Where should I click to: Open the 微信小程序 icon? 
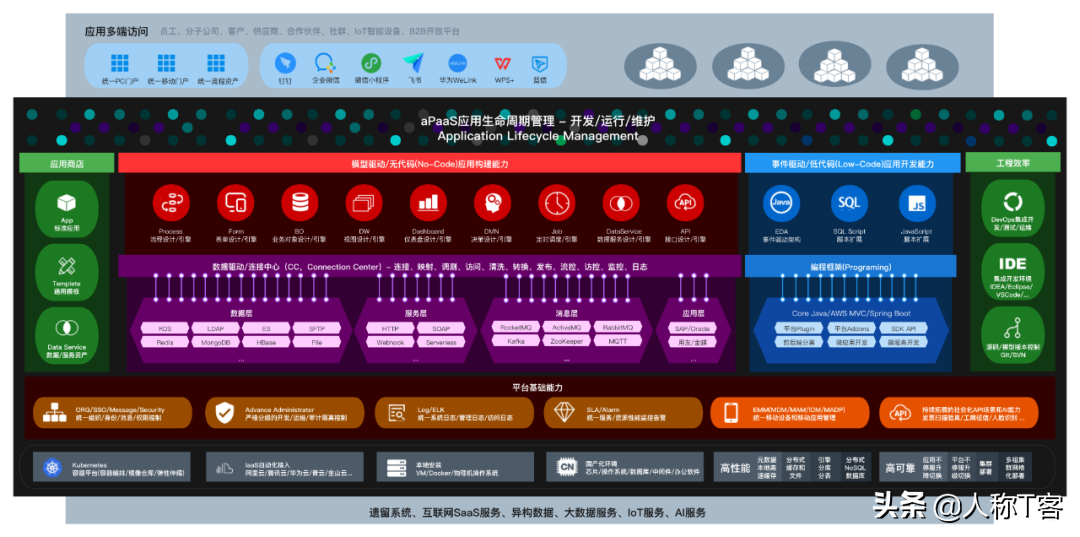click(371, 63)
